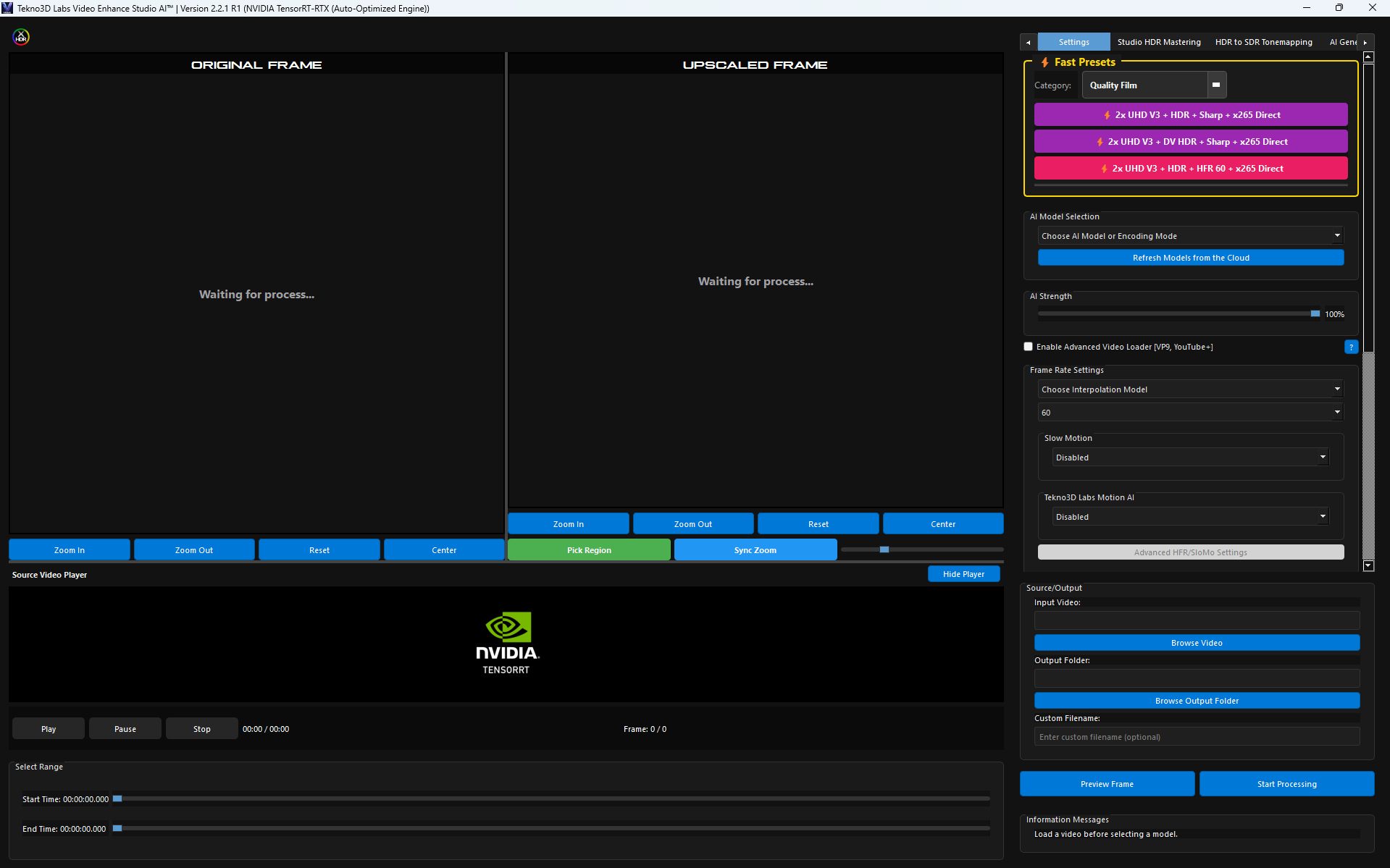Click Browse Output Folder button
The height and width of the screenshot is (868, 1390).
point(1197,701)
